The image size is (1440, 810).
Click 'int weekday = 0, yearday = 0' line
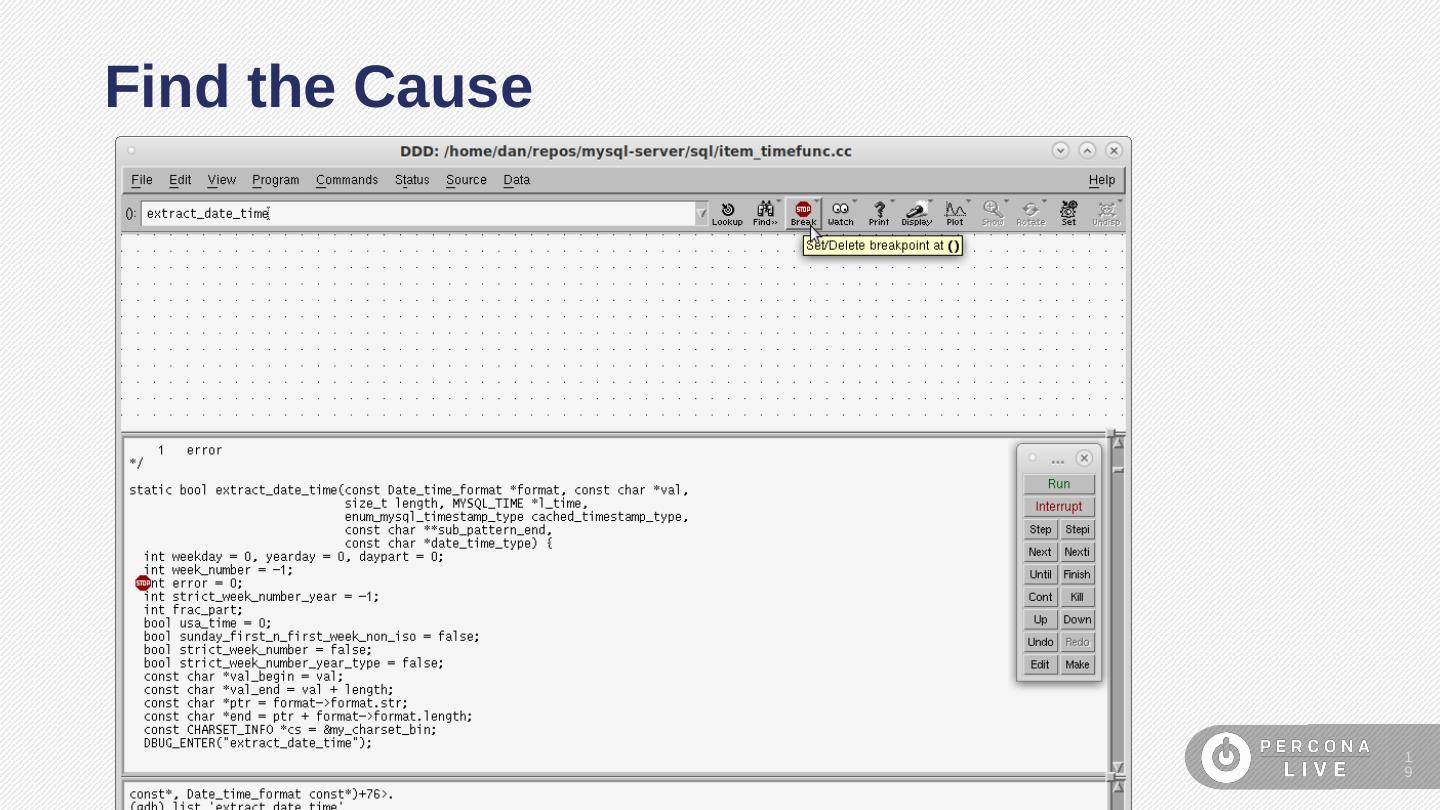[x=294, y=557]
